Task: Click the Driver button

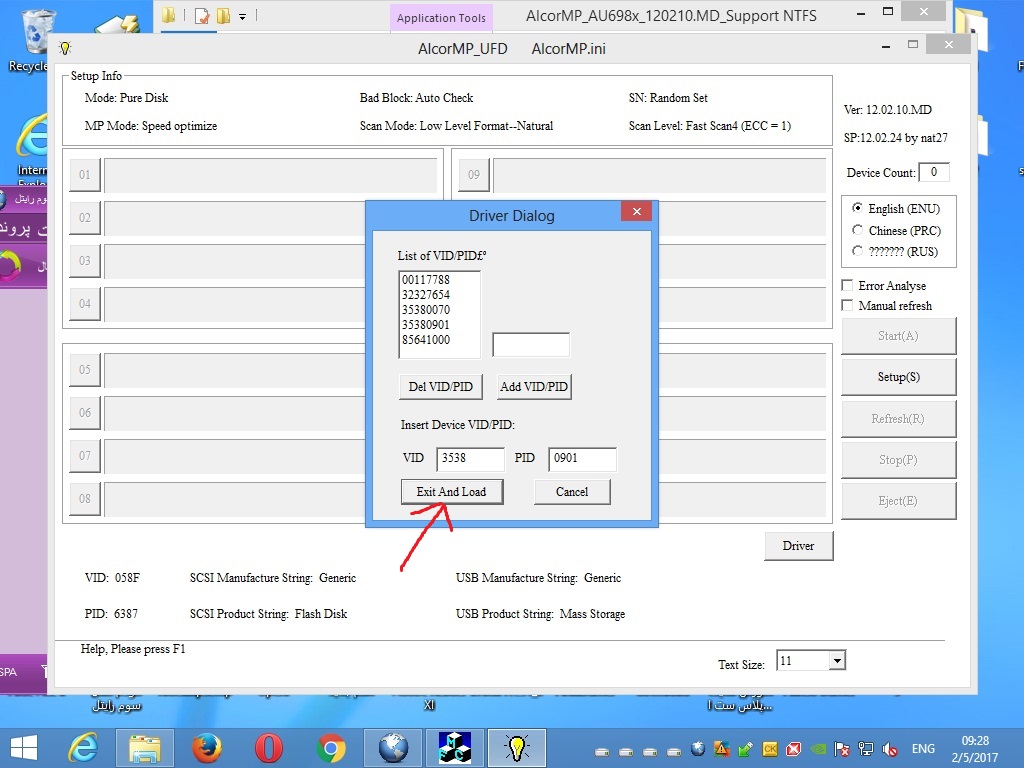Action: pyautogui.click(x=799, y=546)
